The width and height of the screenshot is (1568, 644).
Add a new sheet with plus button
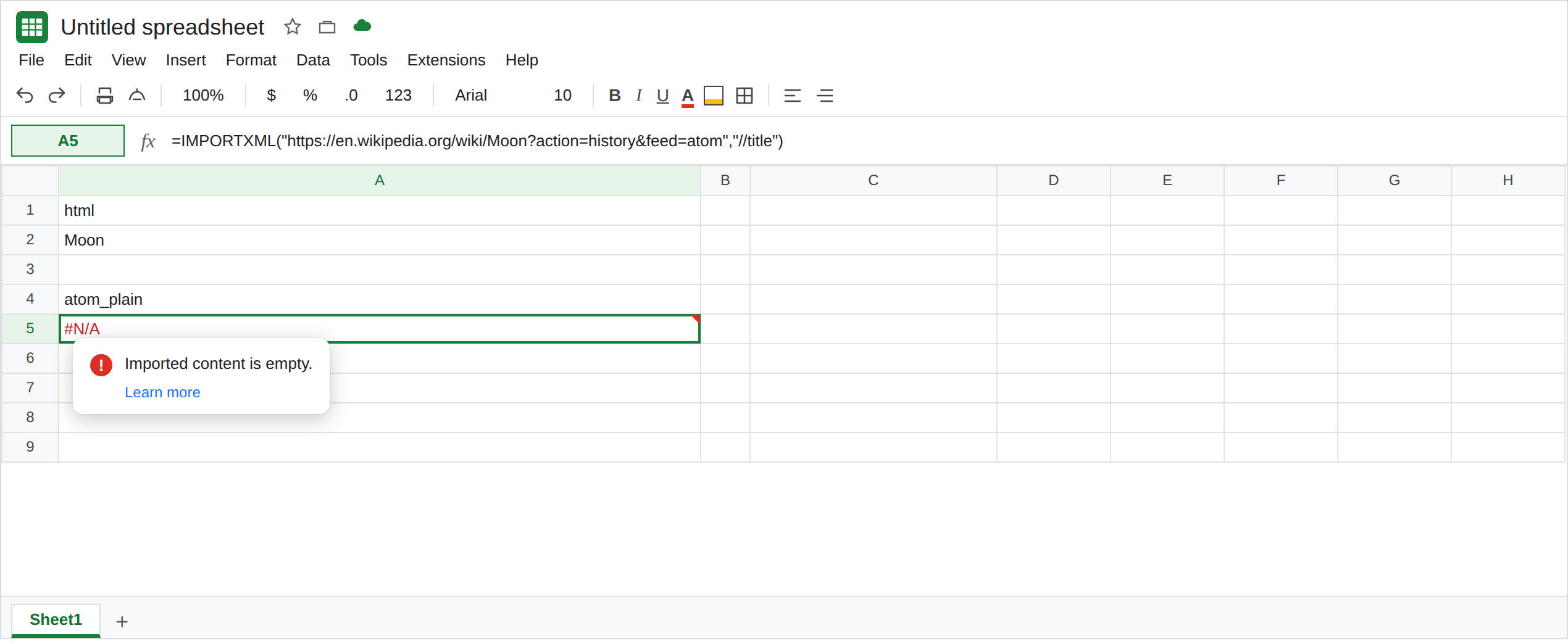tap(122, 621)
